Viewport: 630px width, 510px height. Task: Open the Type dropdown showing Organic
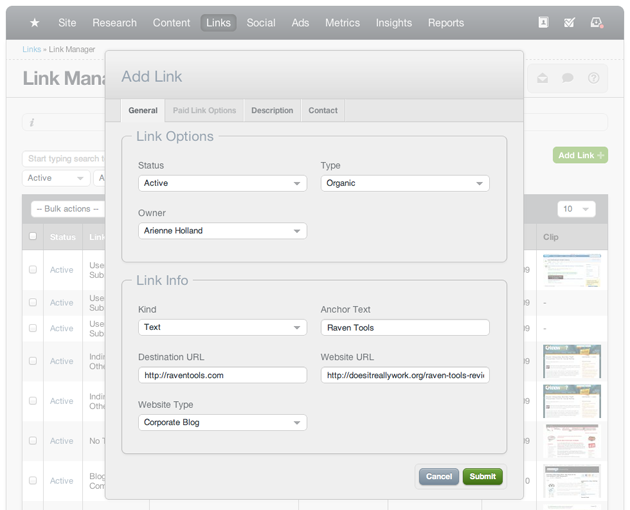(x=405, y=183)
